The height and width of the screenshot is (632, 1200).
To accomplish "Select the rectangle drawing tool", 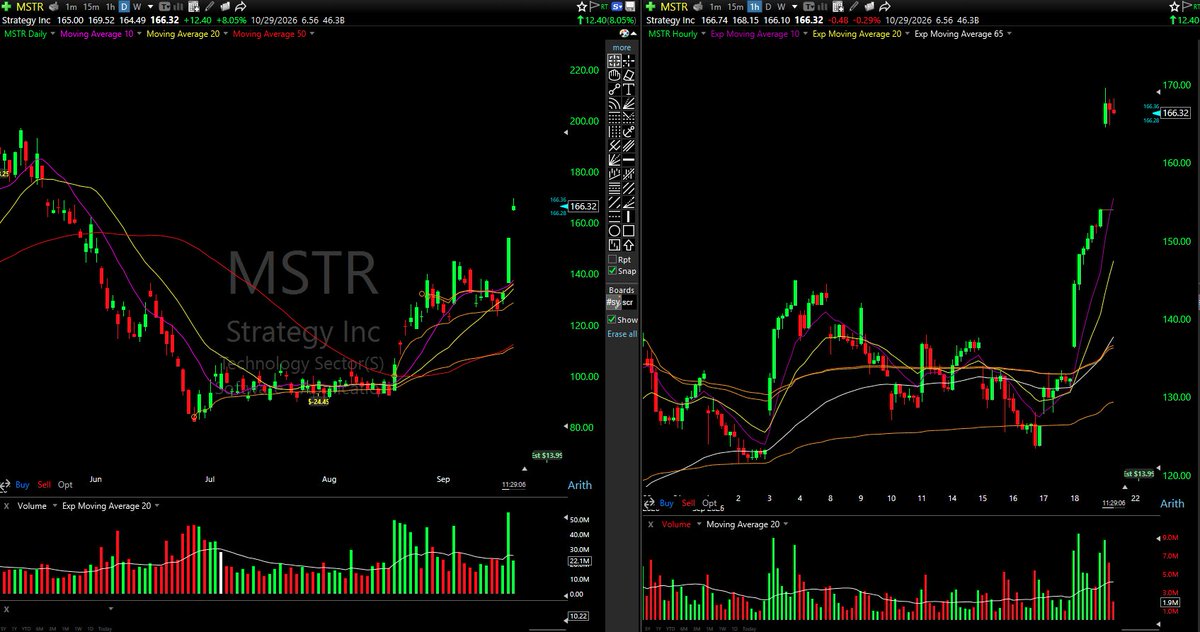I will 630,232.
